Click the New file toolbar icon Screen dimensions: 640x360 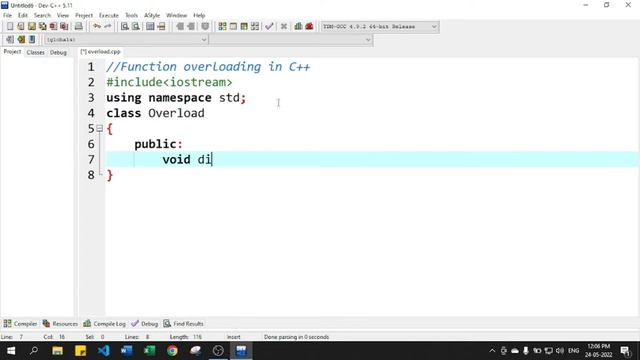10,27
